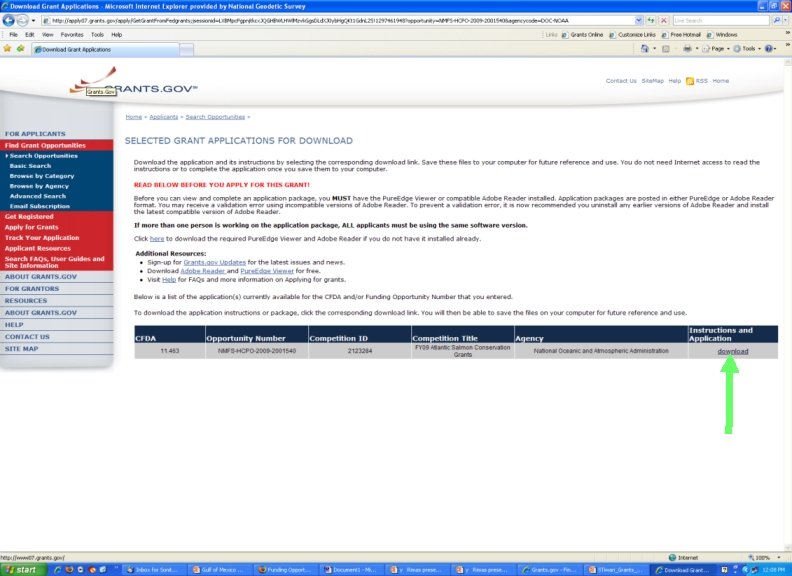The image size is (792, 576).
Task: Open the View menu
Action: pos(47,35)
